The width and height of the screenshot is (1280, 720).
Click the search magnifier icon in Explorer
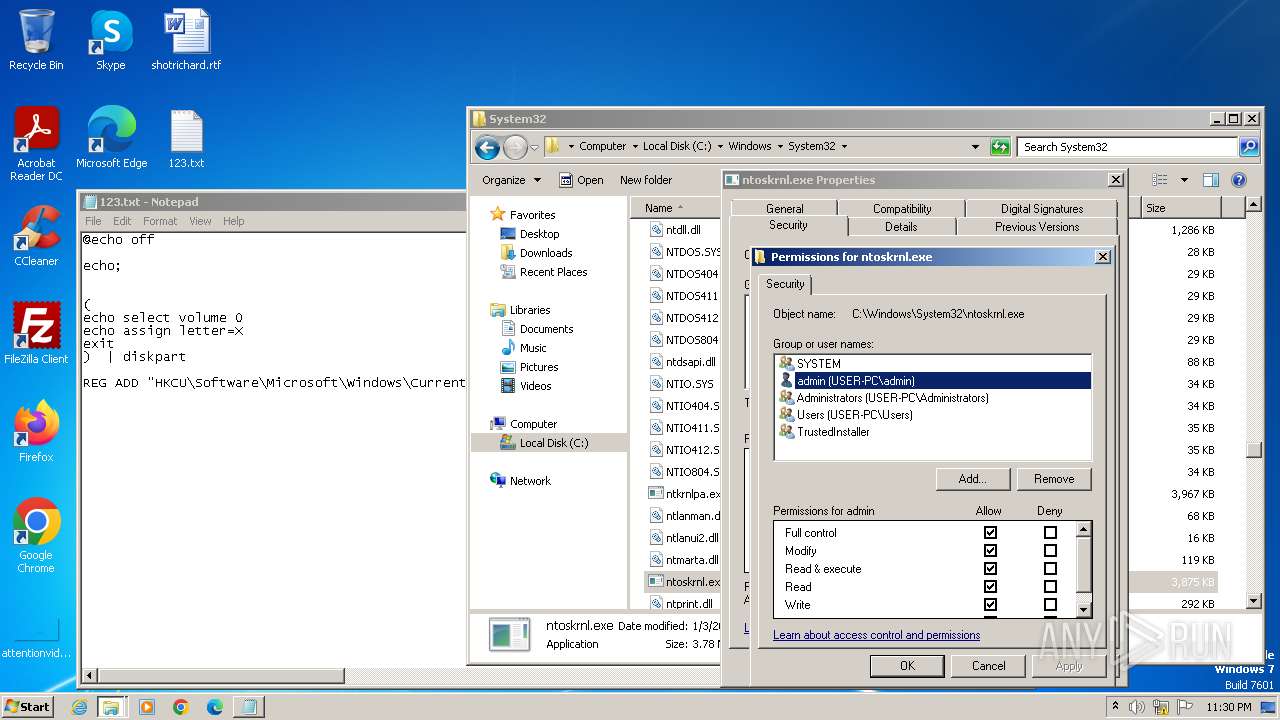click(x=1248, y=147)
